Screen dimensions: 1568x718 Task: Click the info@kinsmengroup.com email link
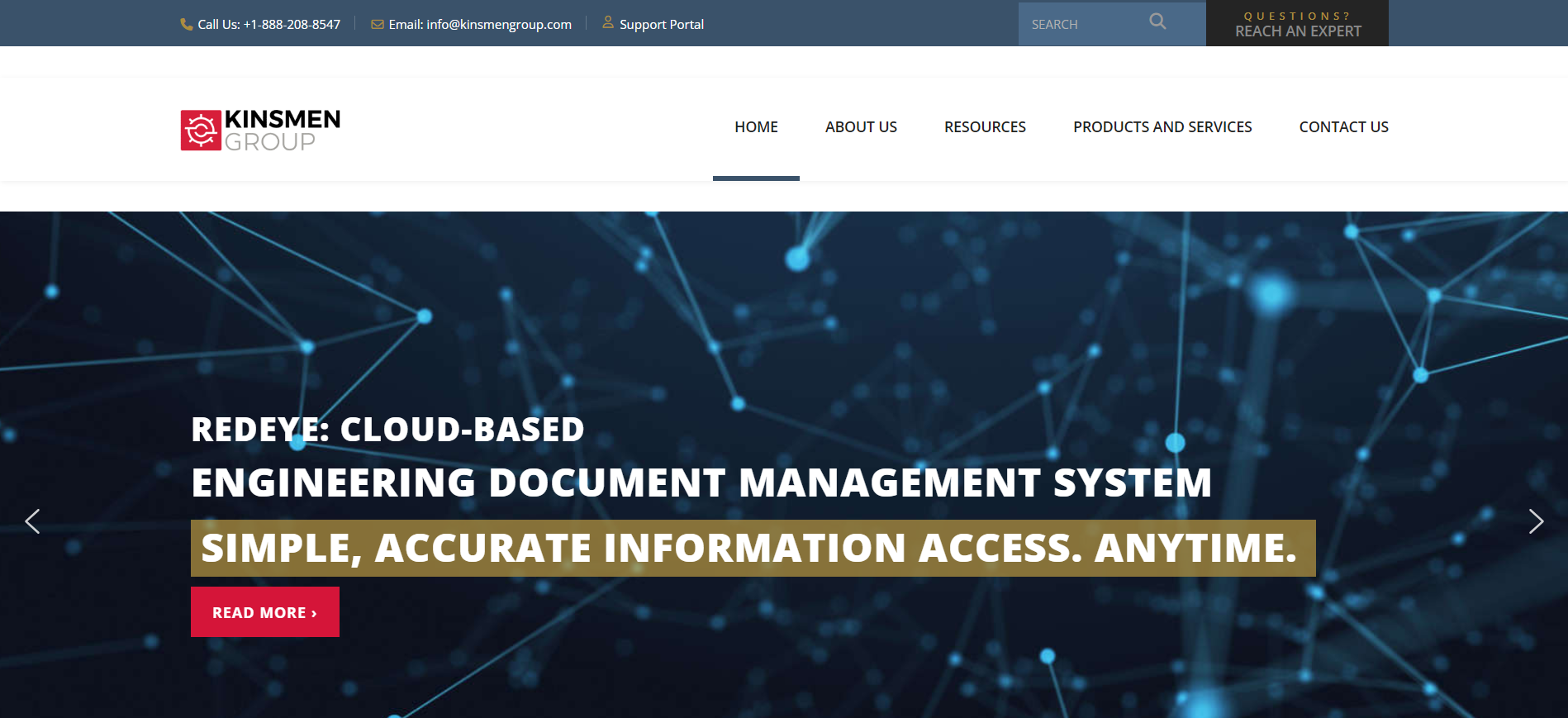[480, 25]
